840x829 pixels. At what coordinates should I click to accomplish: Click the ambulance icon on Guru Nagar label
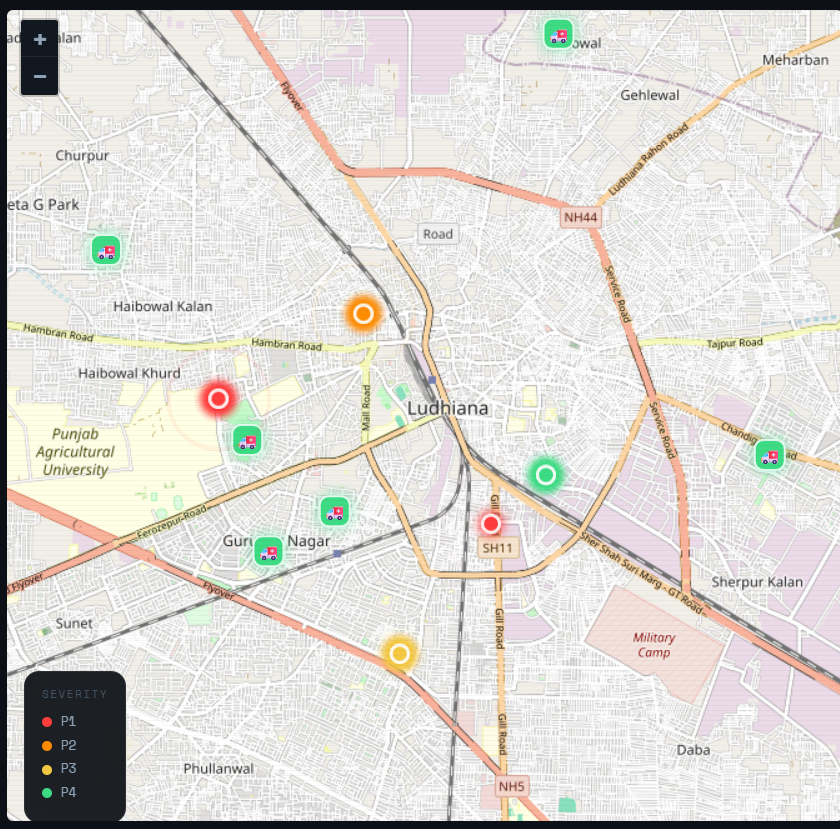click(x=268, y=551)
